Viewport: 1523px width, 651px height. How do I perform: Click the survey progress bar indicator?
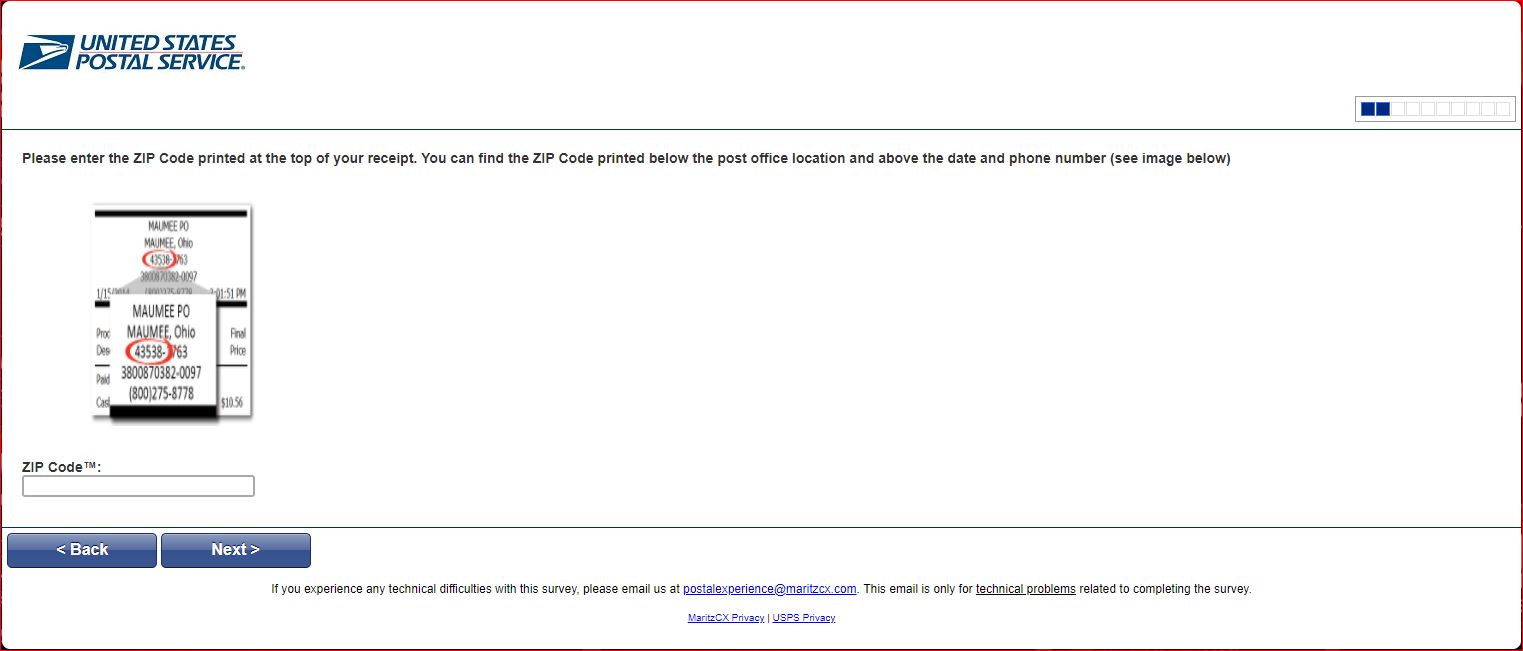1435,109
